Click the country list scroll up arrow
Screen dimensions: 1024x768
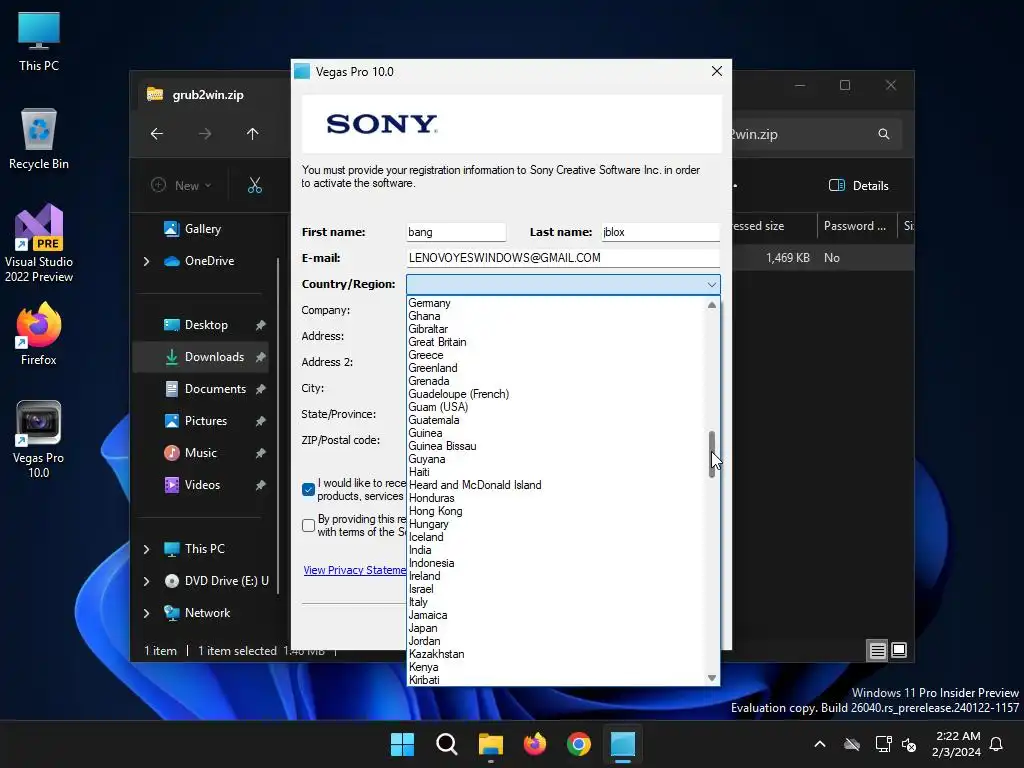(x=712, y=305)
